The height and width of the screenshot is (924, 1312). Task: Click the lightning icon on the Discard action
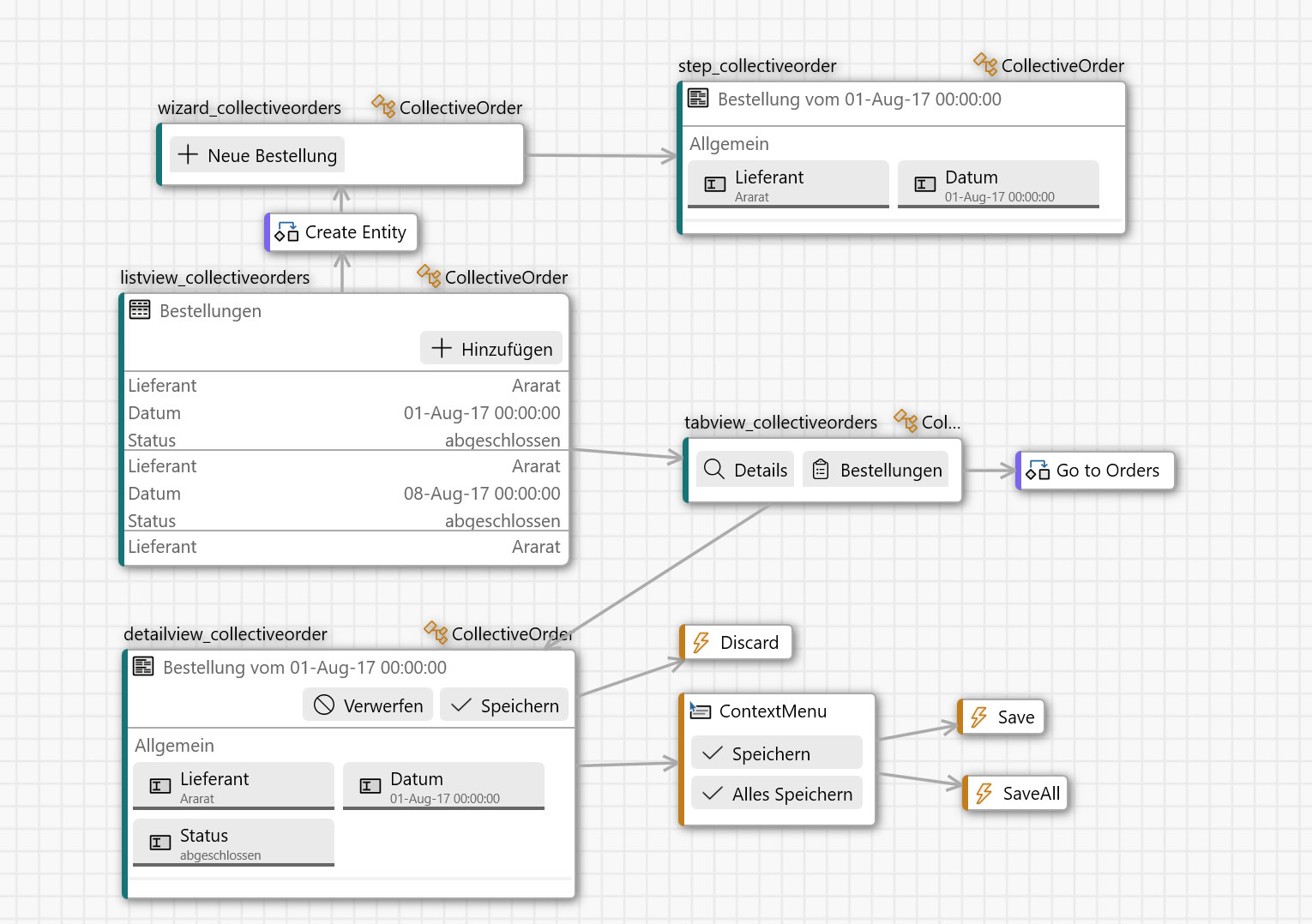(x=701, y=643)
